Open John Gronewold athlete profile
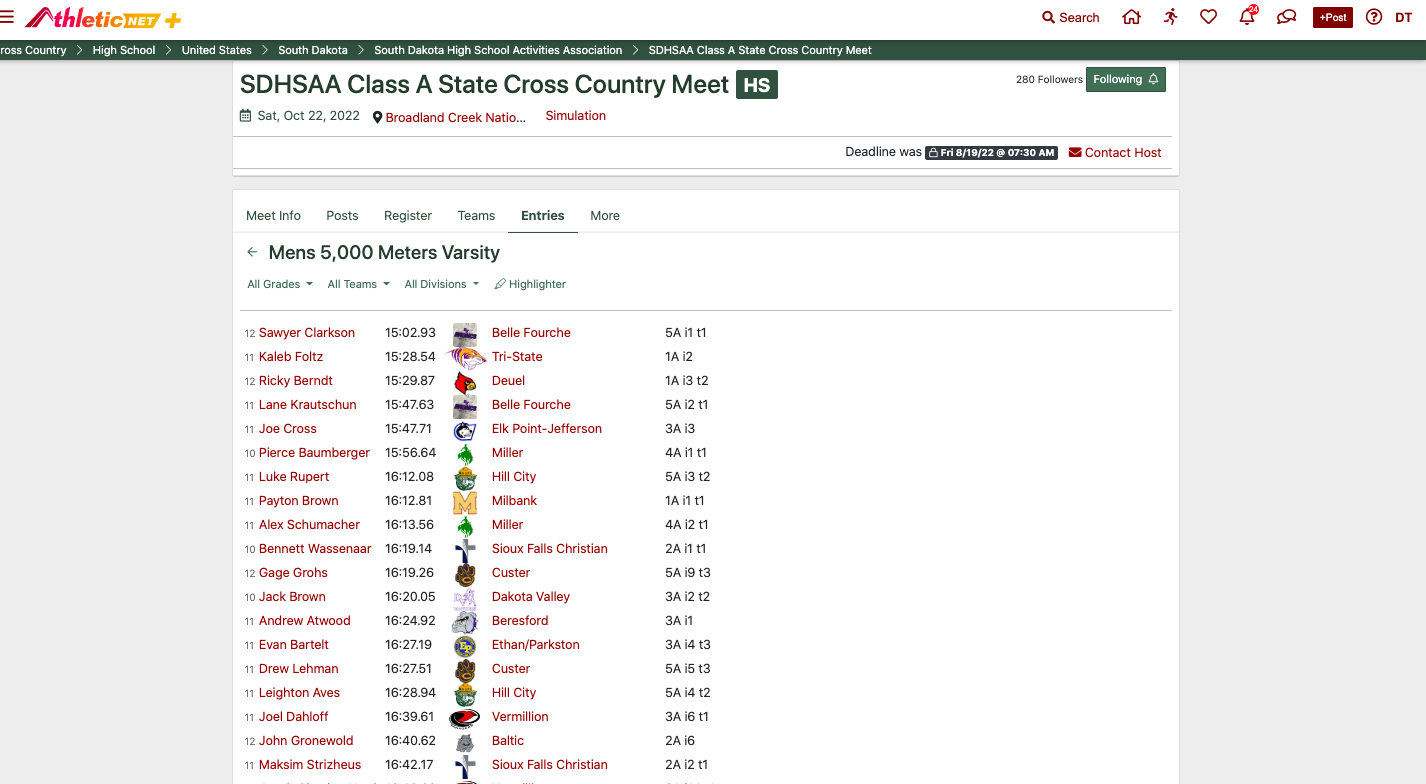The height and width of the screenshot is (784, 1426). (x=306, y=741)
